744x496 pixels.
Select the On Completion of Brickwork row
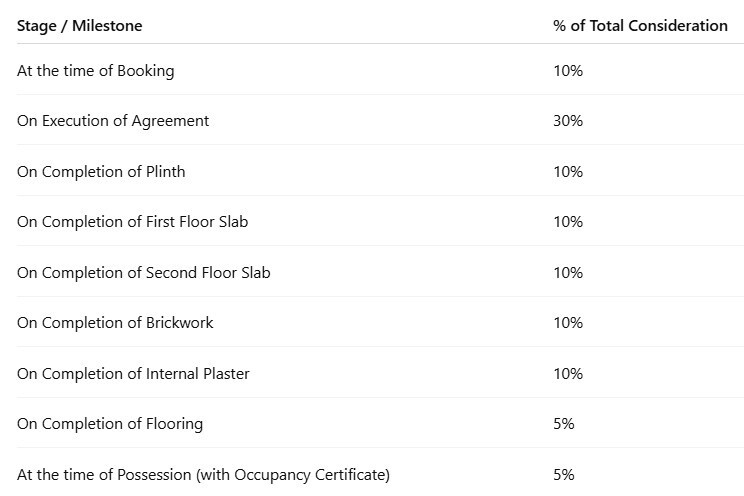380,323
